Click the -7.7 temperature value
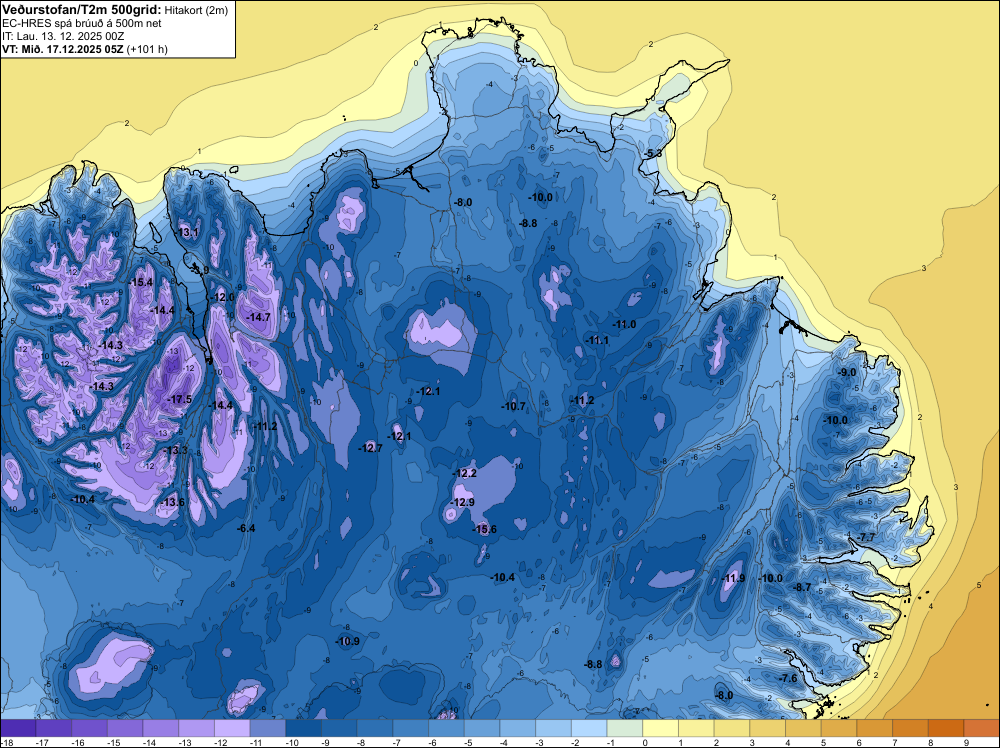 pyautogui.click(x=867, y=538)
